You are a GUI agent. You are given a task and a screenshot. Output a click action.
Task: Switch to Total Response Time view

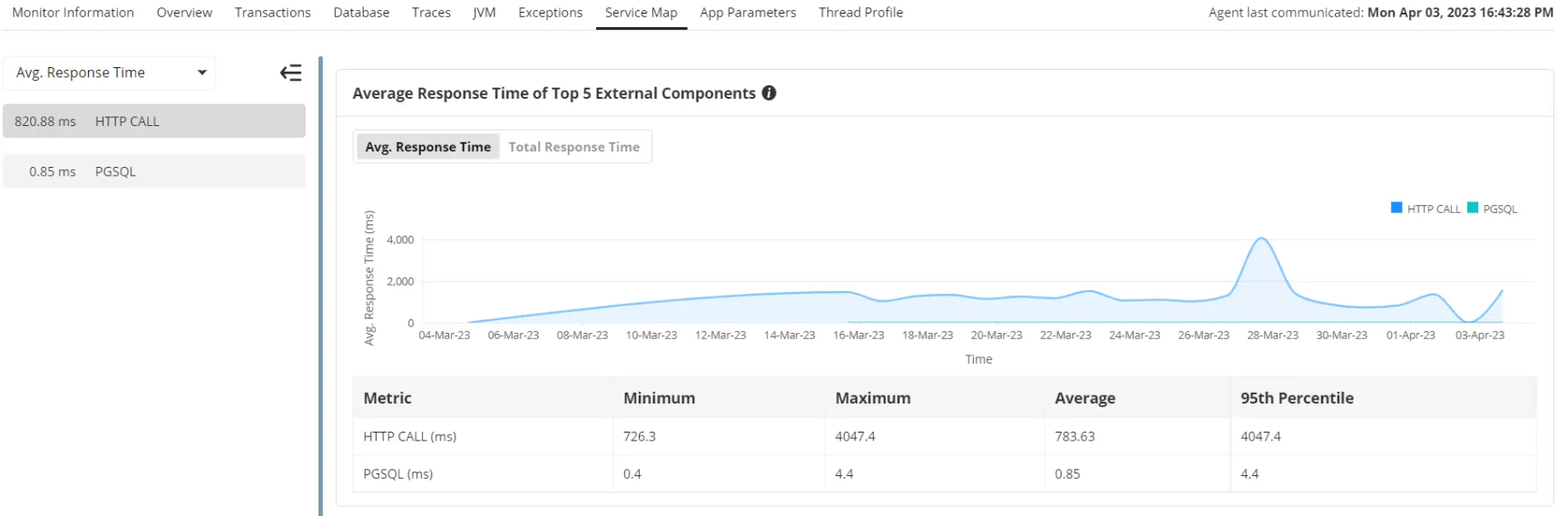click(573, 147)
